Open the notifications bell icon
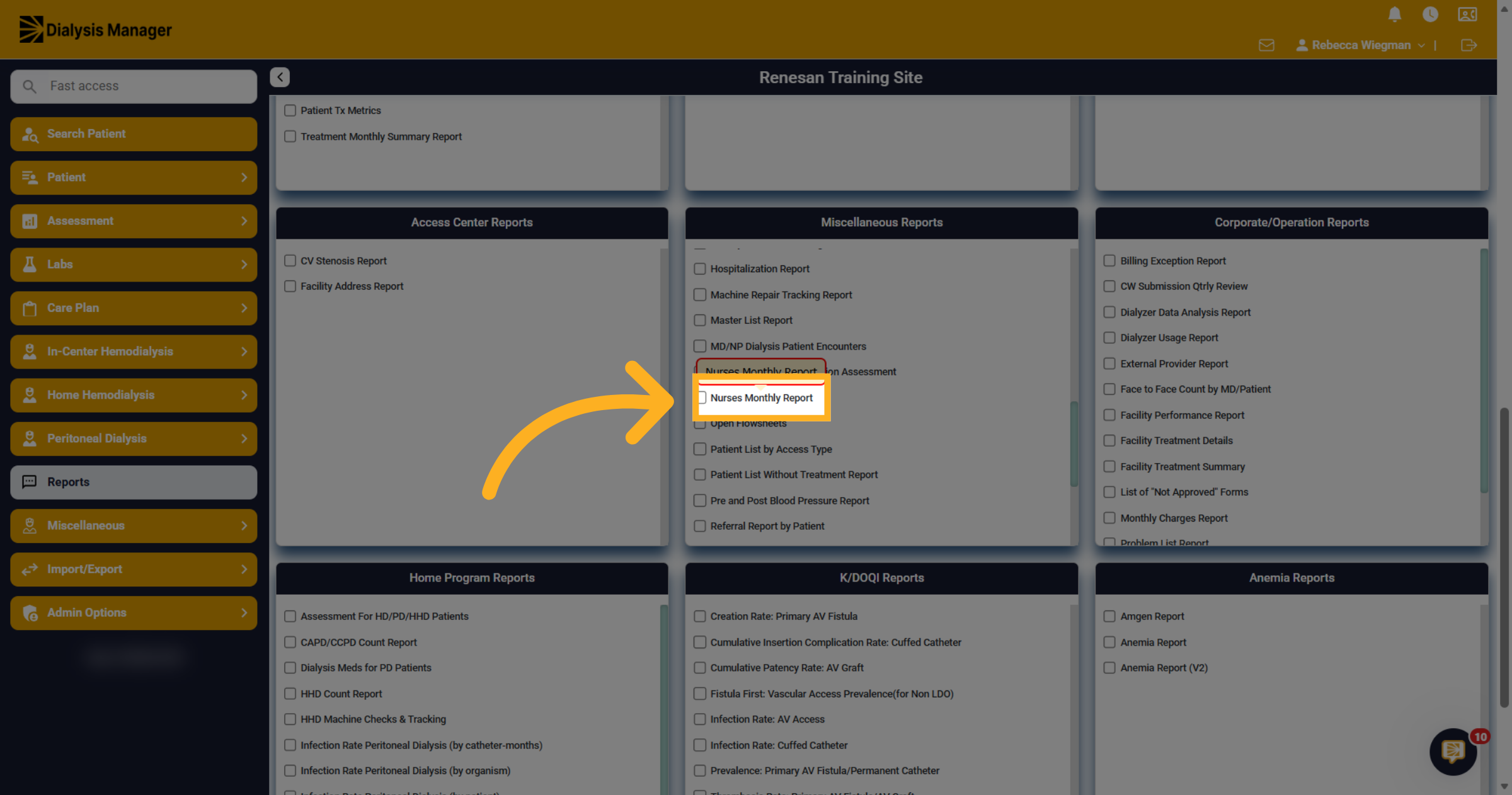1512x795 pixels. point(1395,14)
